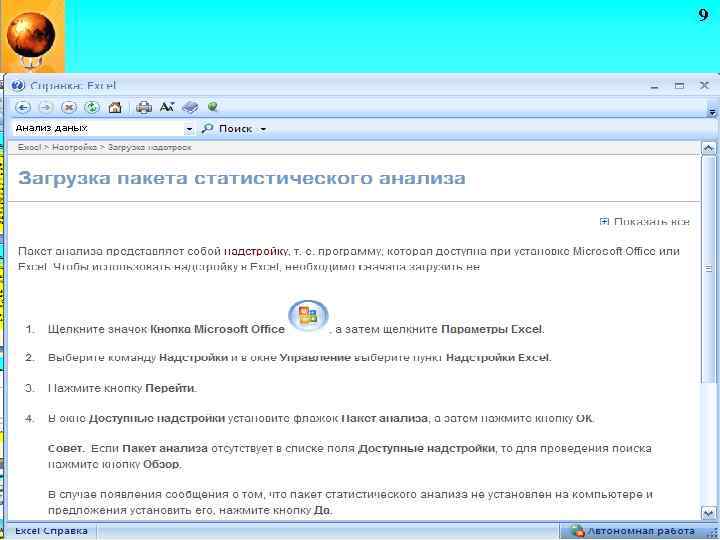Go back with the Back arrow icon
This screenshot has width=720, height=540.
(22, 107)
